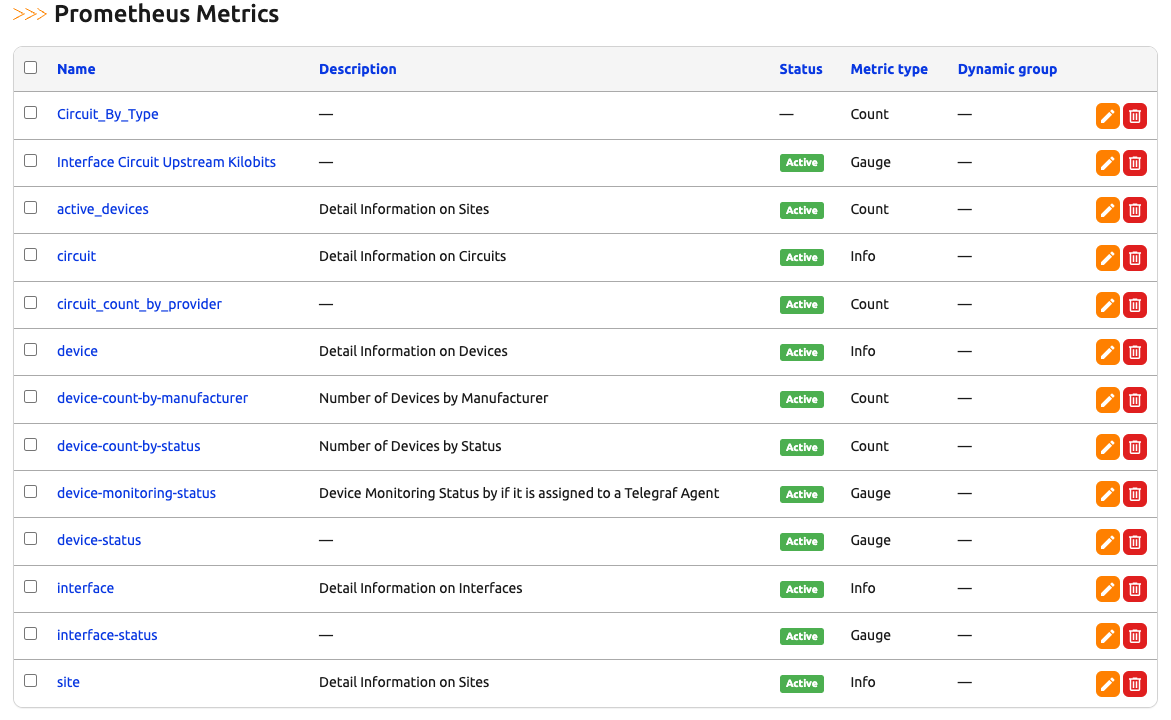Remove the Interface Circuit Upstream Kilobits metric
1171x720 pixels.
pyautogui.click(x=1135, y=163)
